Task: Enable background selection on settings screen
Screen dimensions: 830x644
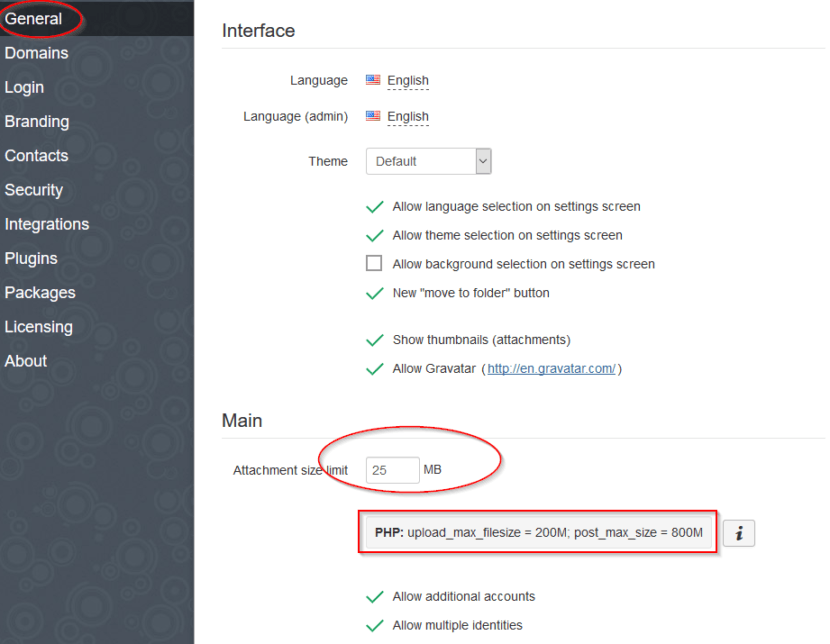Action: [x=374, y=263]
